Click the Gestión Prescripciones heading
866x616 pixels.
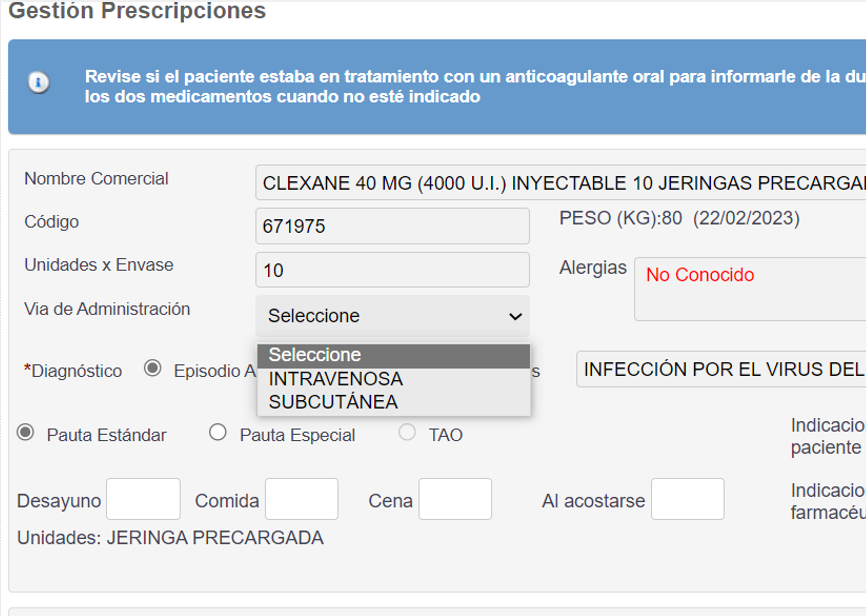pos(137,12)
